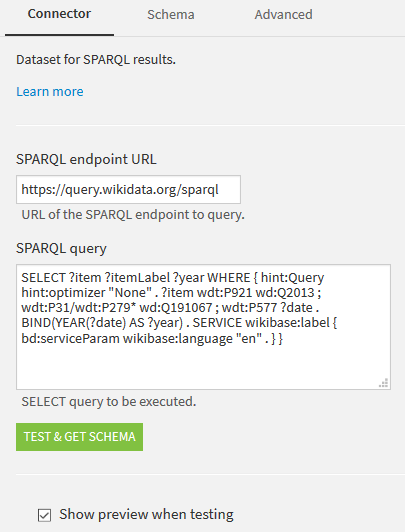Image resolution: width=405 pixels, height=532 pixels.
Task: Click the 'SPARQL endpoint URL' label
Action: [x=86, y=159]
